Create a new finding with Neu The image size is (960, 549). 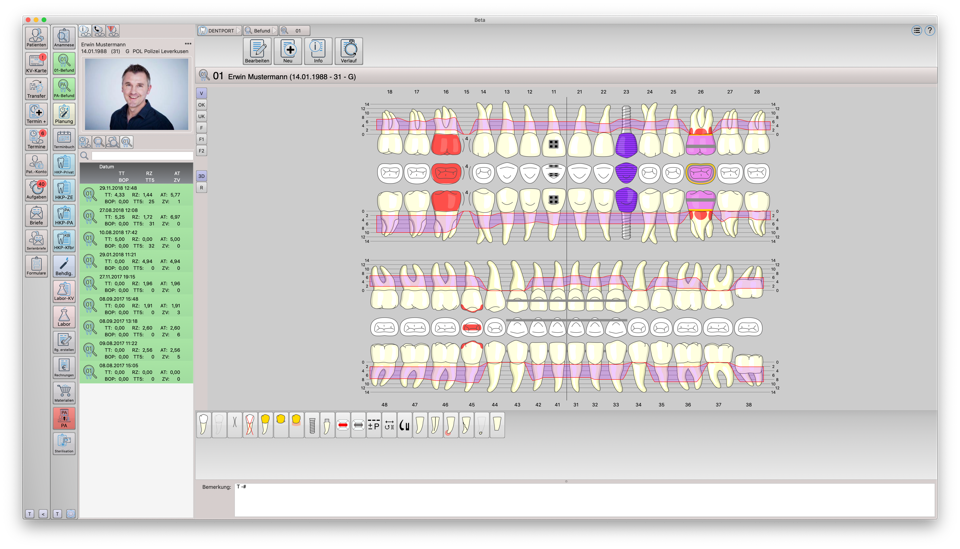click(288, 51)
